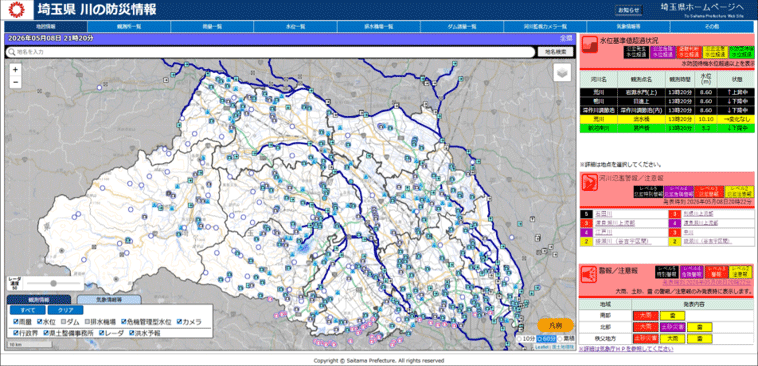Open the 気象情報等 top menu tab
This screenshot has height=366, width=758.
click(628, 27)
